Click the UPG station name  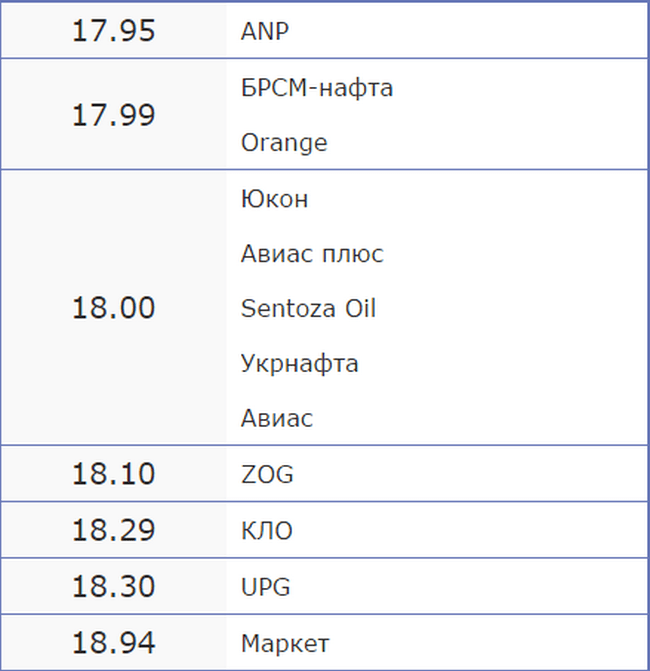click(266, 587)
